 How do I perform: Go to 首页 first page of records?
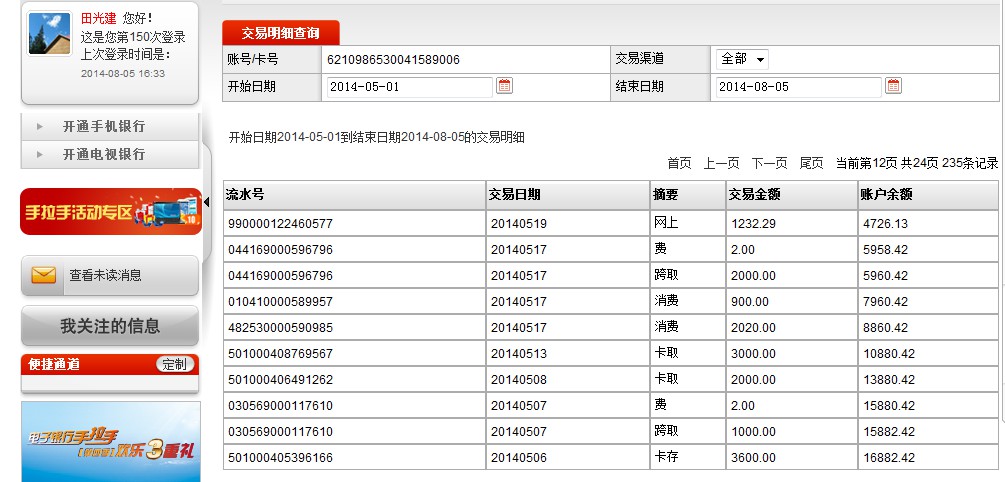pos(679,163)
